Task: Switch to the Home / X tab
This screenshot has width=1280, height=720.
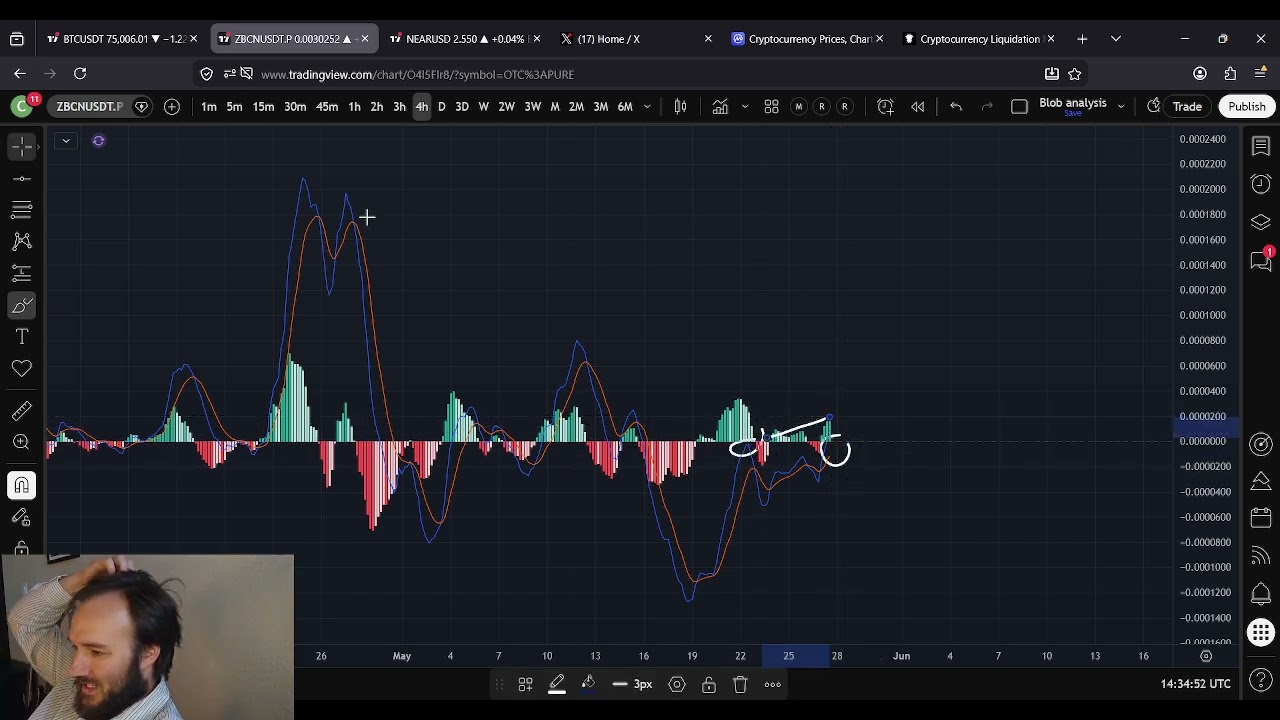Action: pos(636,39)
